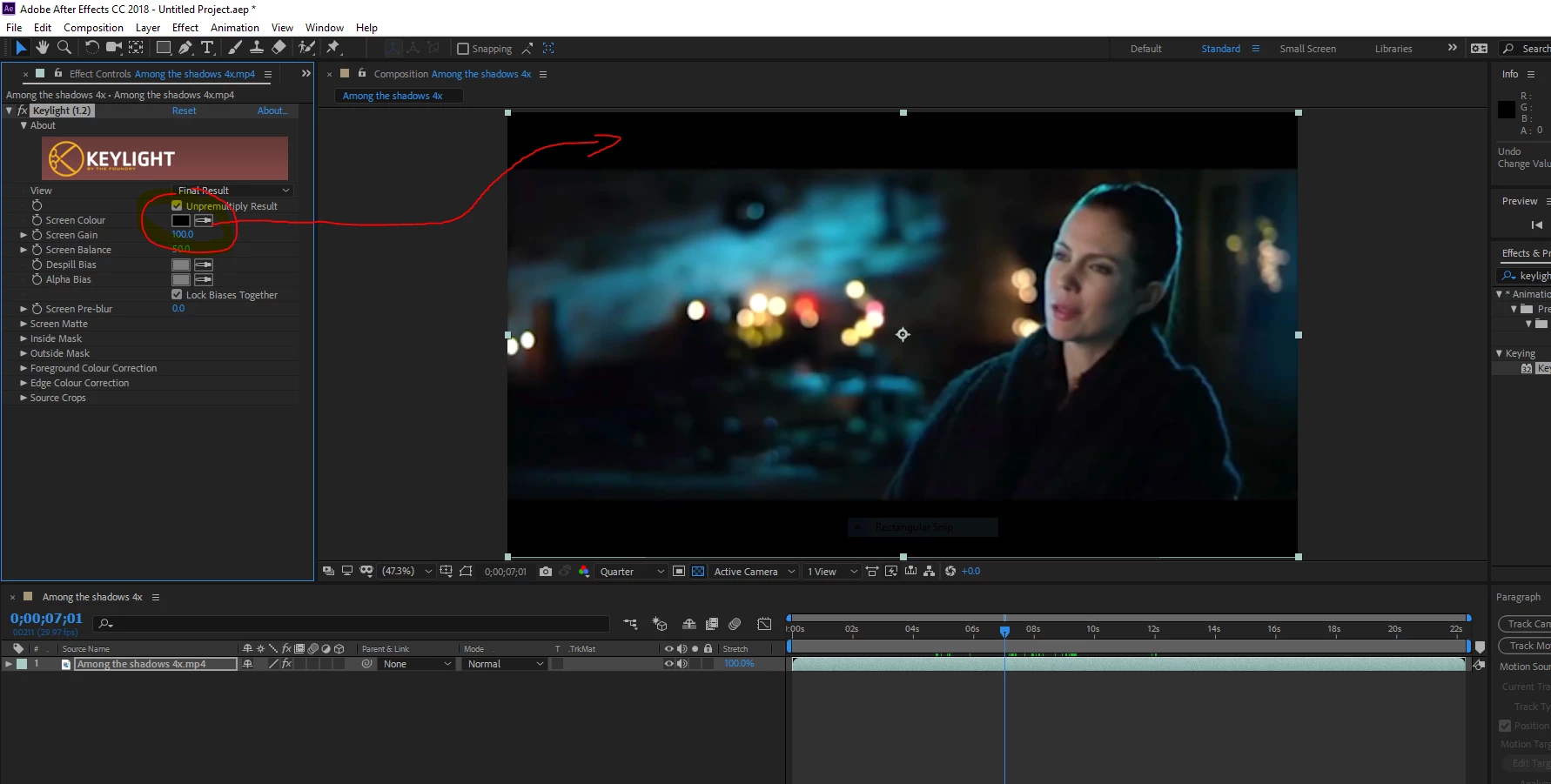Open the Animation menu
This screenshot has width=1551, height=784.
[x=235, y=28]
